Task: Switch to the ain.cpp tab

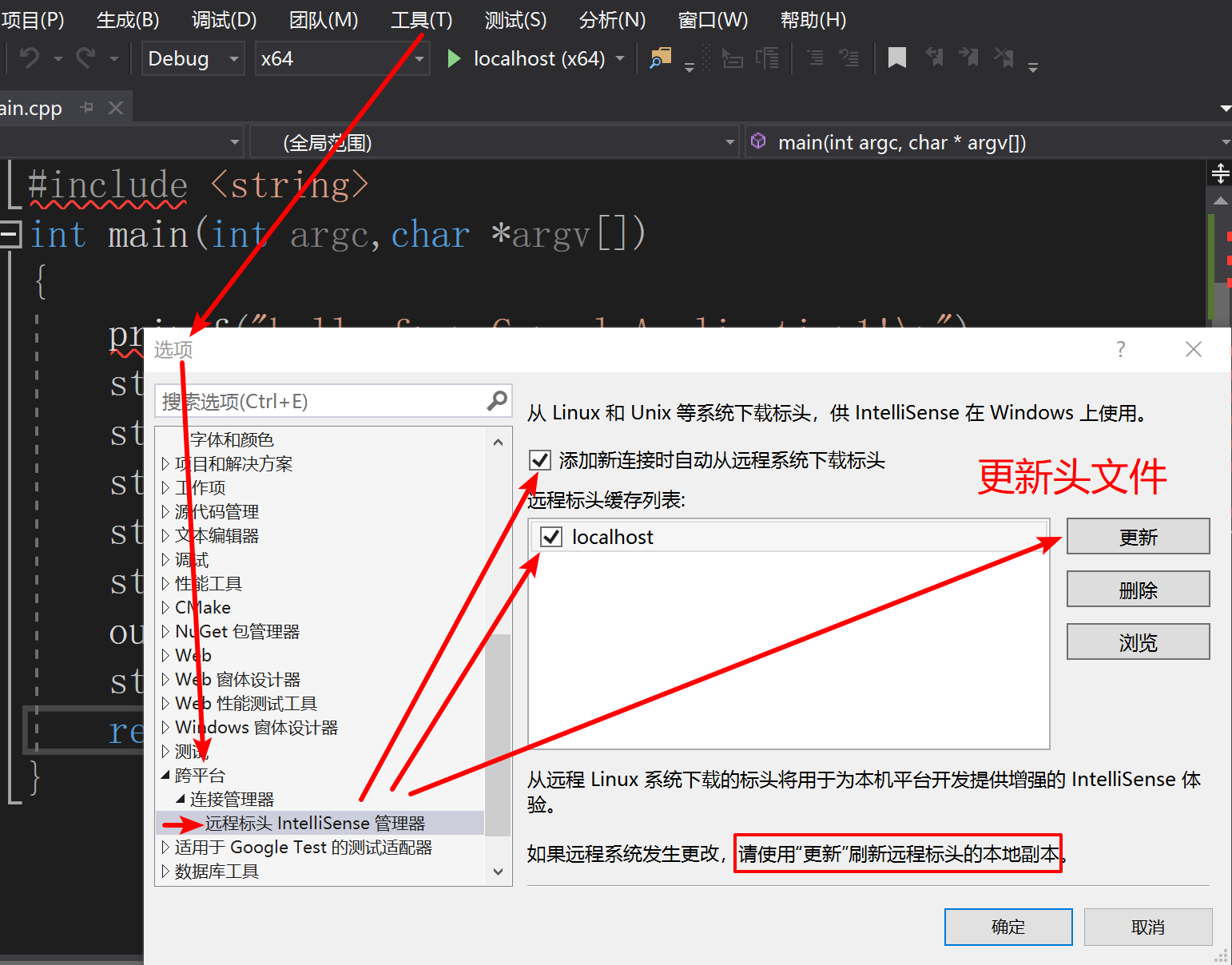Action: (32, 107)
